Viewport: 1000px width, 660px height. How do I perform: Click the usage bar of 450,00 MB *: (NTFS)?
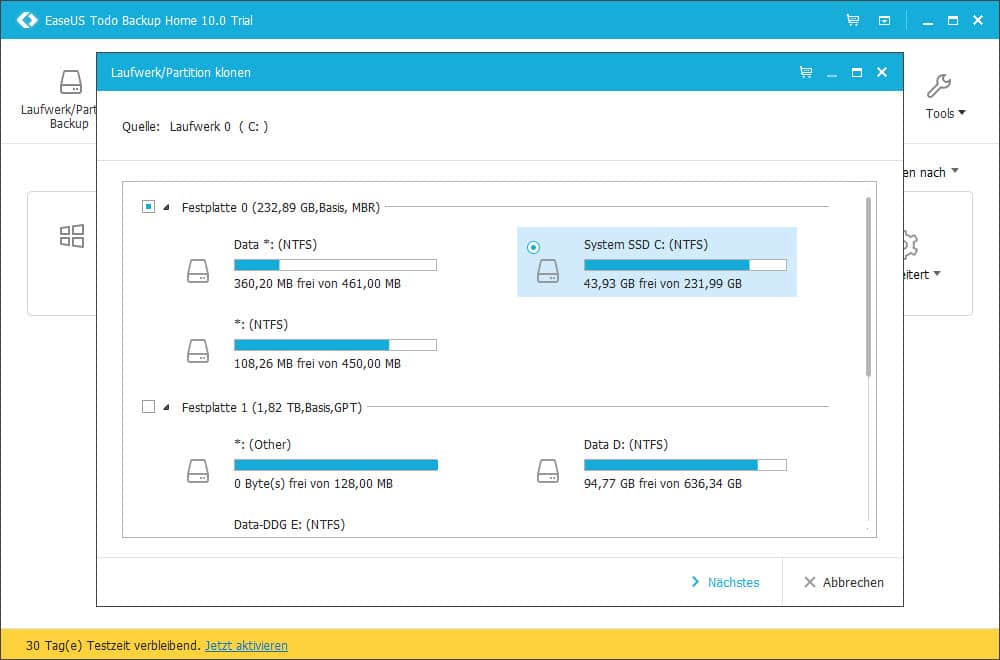(335, 345)
